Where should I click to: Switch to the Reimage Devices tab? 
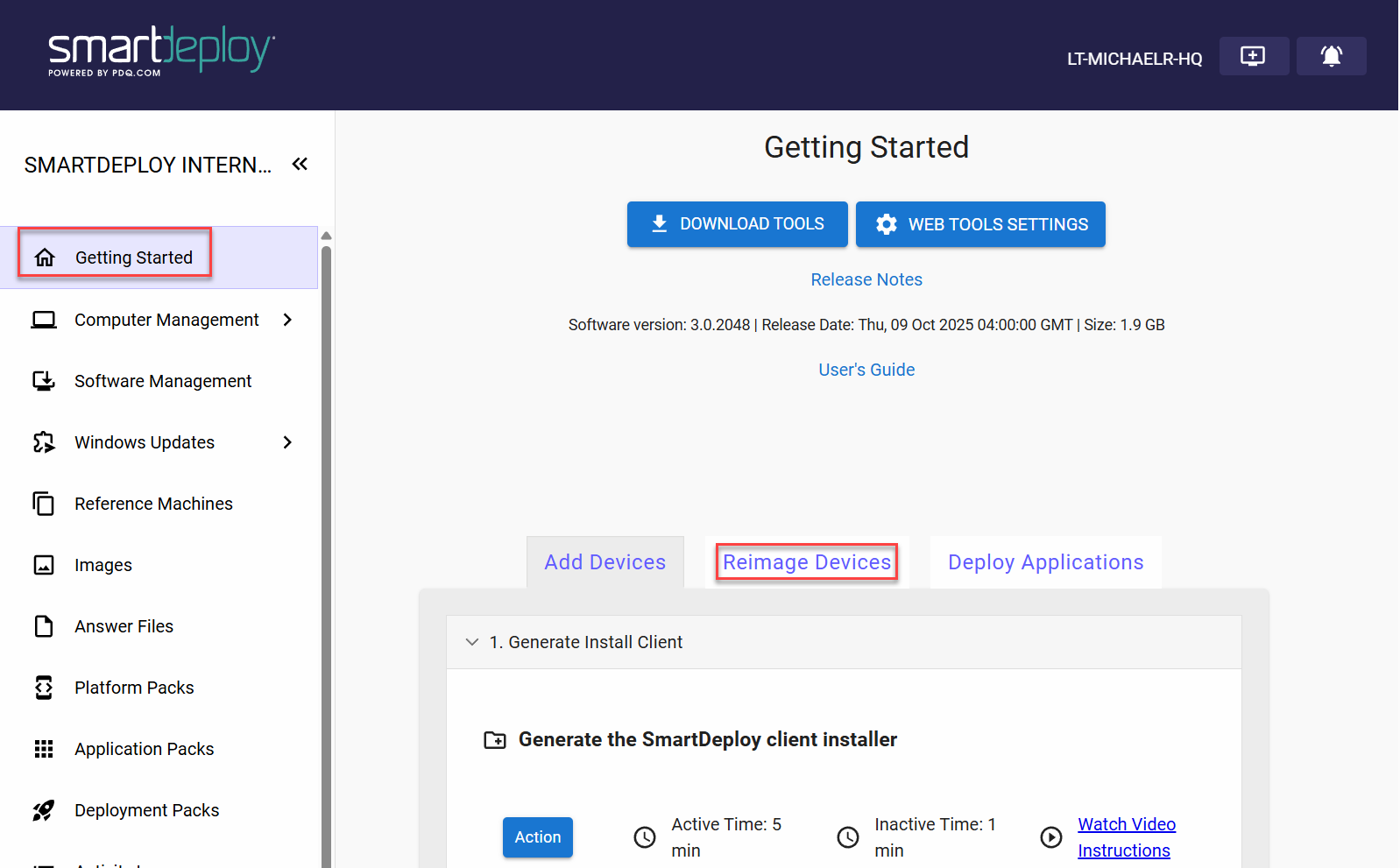807,562
